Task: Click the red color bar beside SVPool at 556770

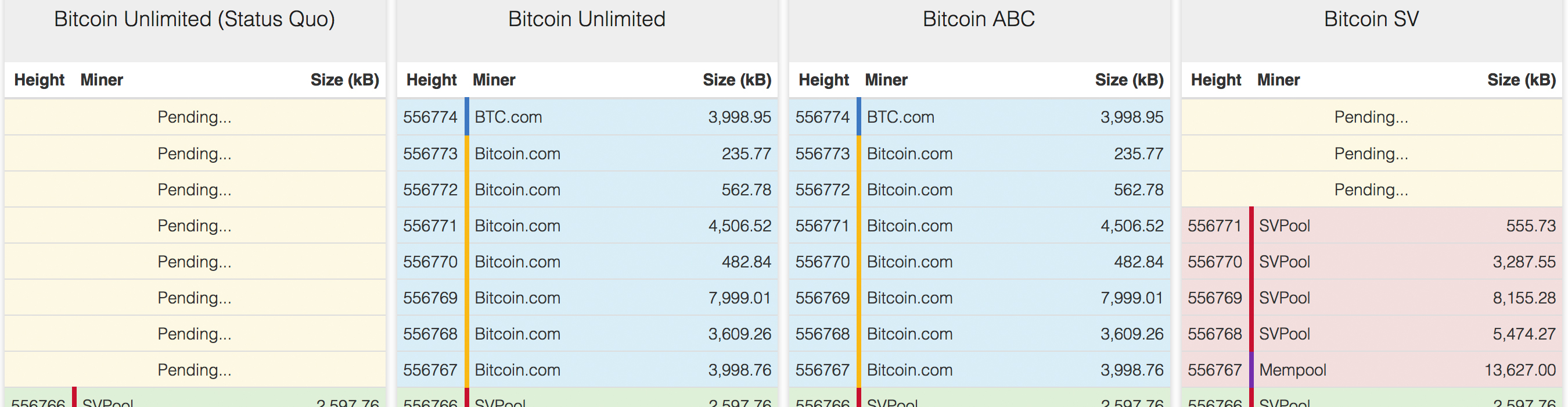Action: [1251, 262]
